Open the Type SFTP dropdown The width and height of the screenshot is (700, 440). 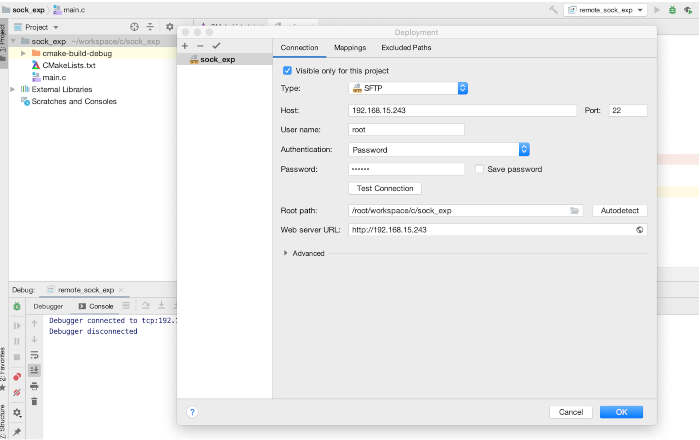point(408,88)
